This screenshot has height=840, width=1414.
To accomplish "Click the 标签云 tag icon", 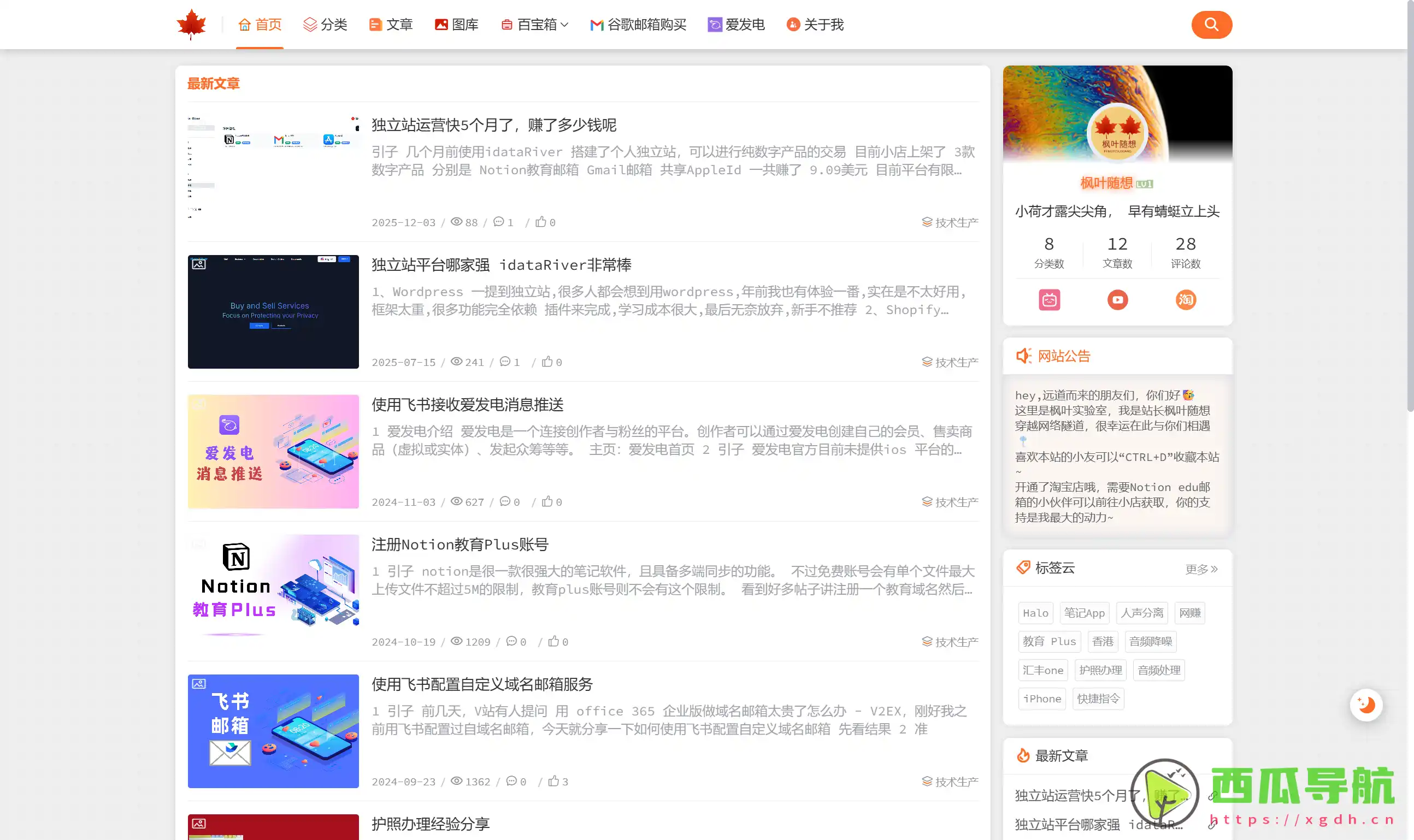I will click(x=1023, y=567).
